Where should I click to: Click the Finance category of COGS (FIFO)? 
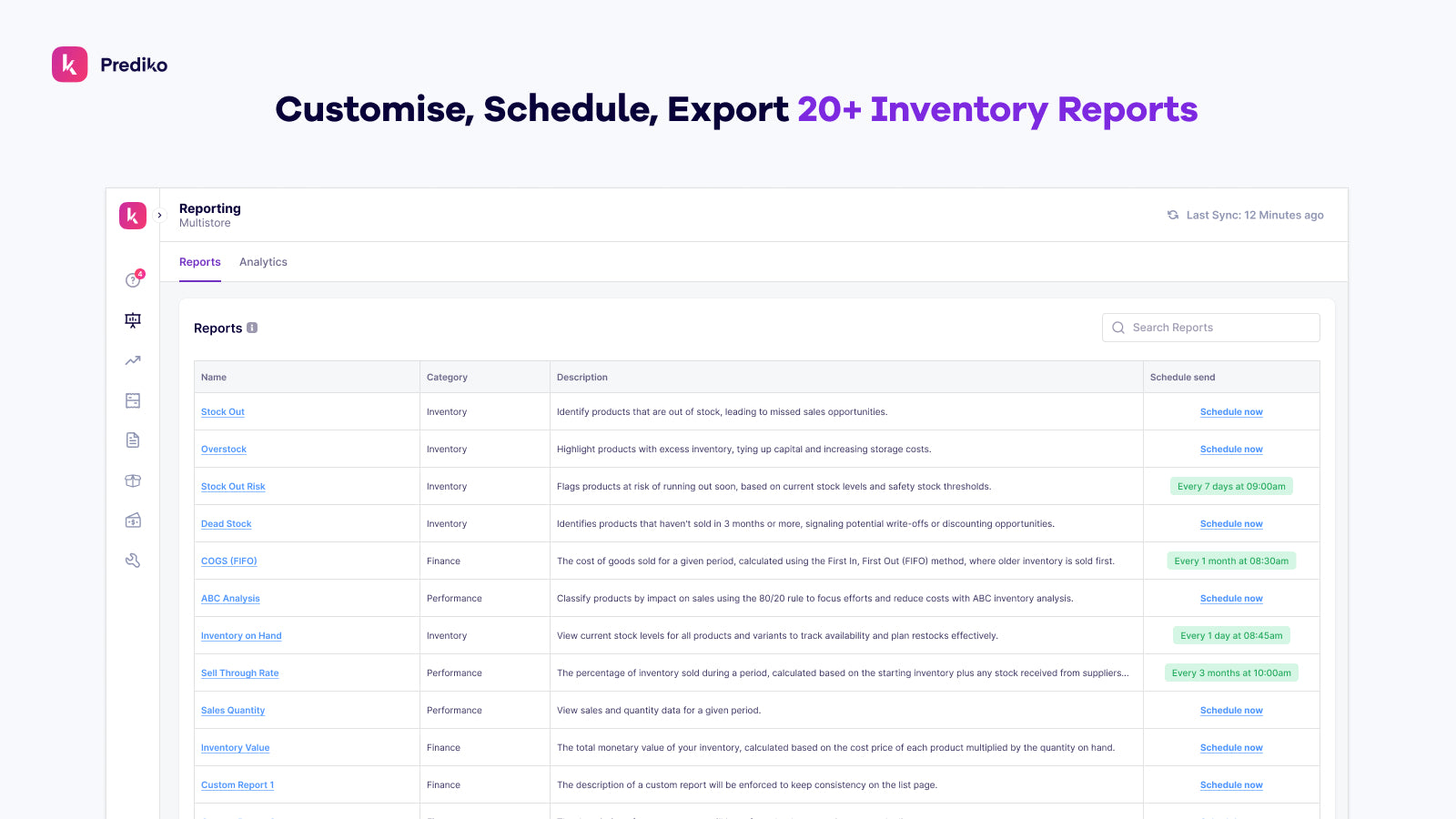(x=443, y=561)
